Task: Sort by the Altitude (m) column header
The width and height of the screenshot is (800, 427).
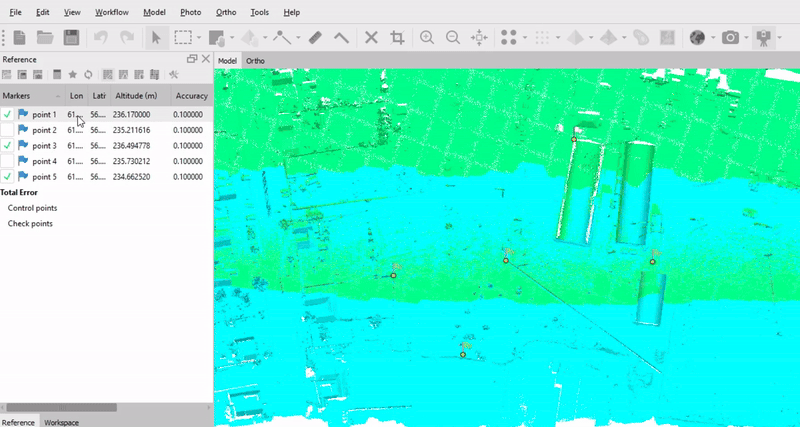Action: (138, 96)
